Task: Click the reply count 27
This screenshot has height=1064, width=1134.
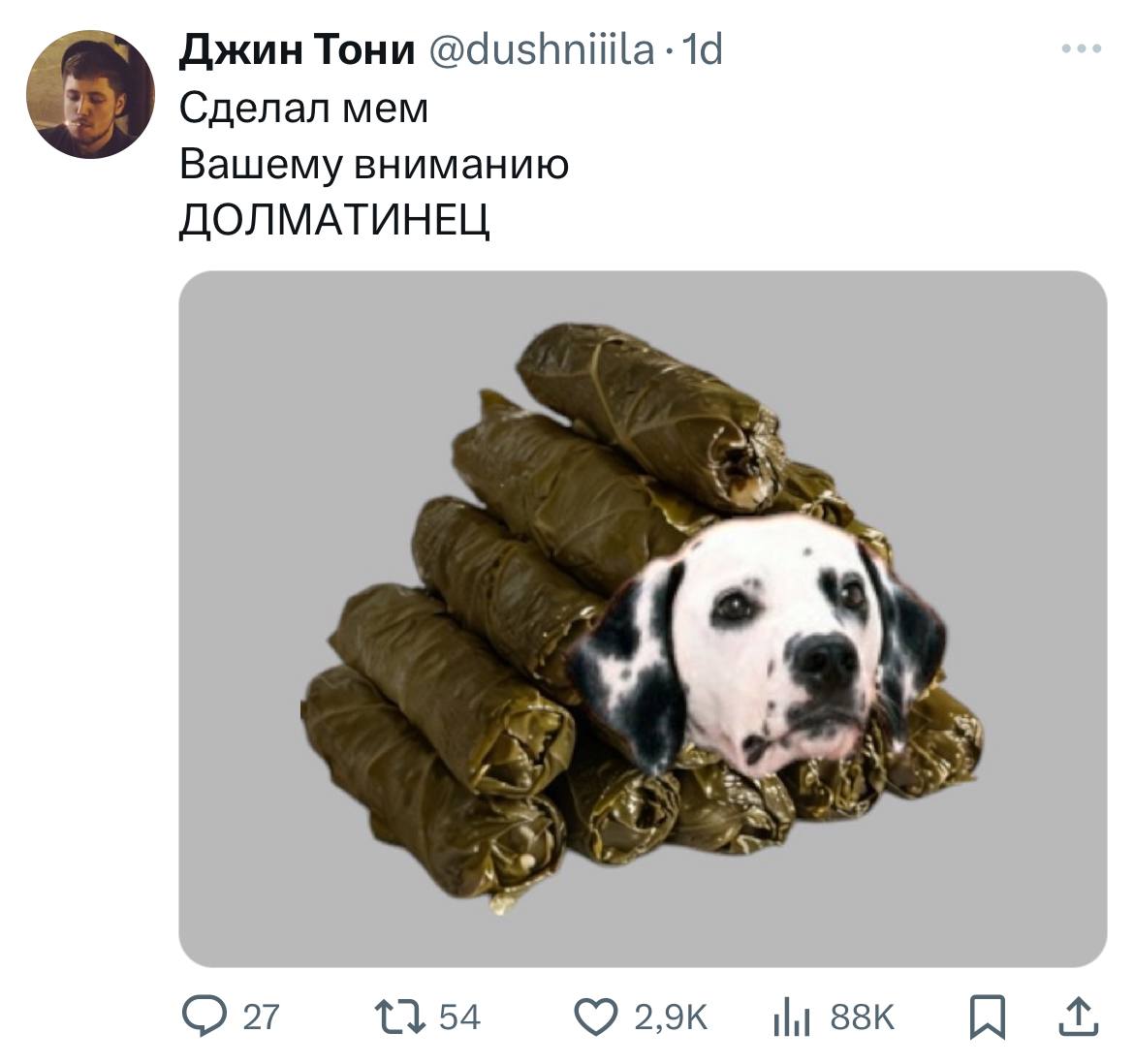Action: coord(261,1017)
